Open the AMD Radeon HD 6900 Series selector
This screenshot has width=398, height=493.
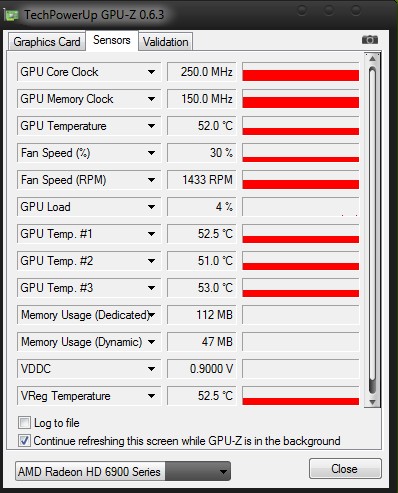[123, 471]
